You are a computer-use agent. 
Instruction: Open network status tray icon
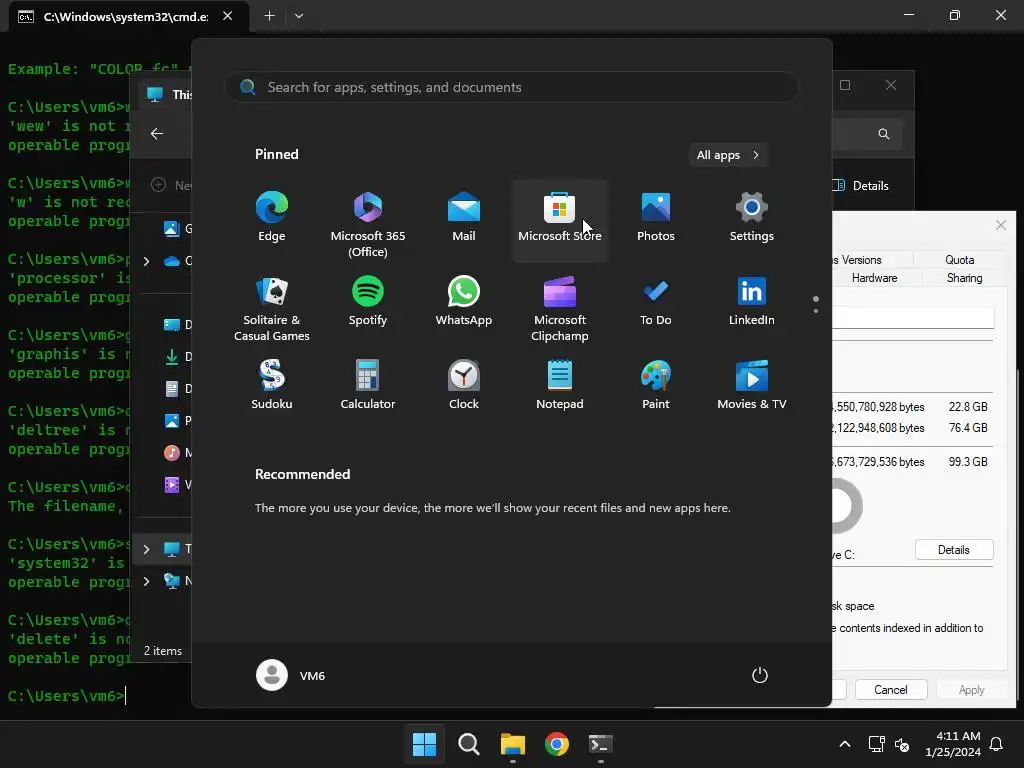(x=876, y=744)
